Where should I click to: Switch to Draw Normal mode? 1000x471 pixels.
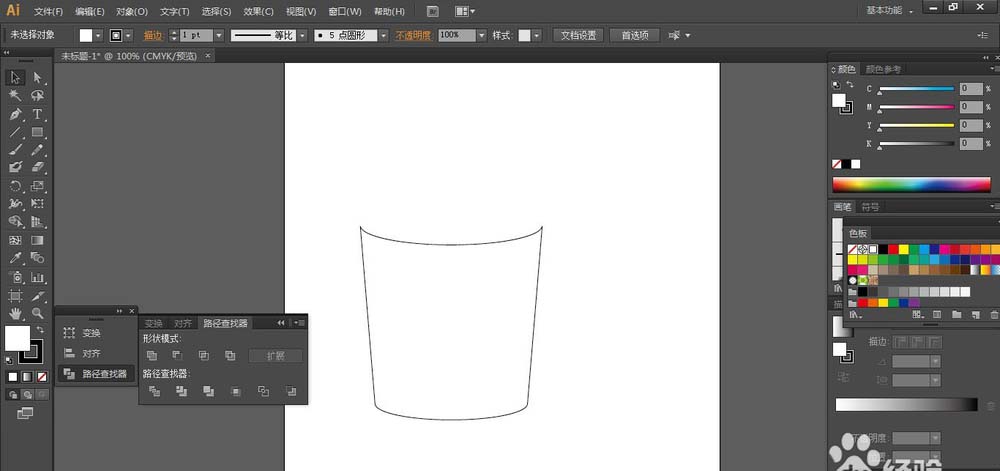[13, 395]
